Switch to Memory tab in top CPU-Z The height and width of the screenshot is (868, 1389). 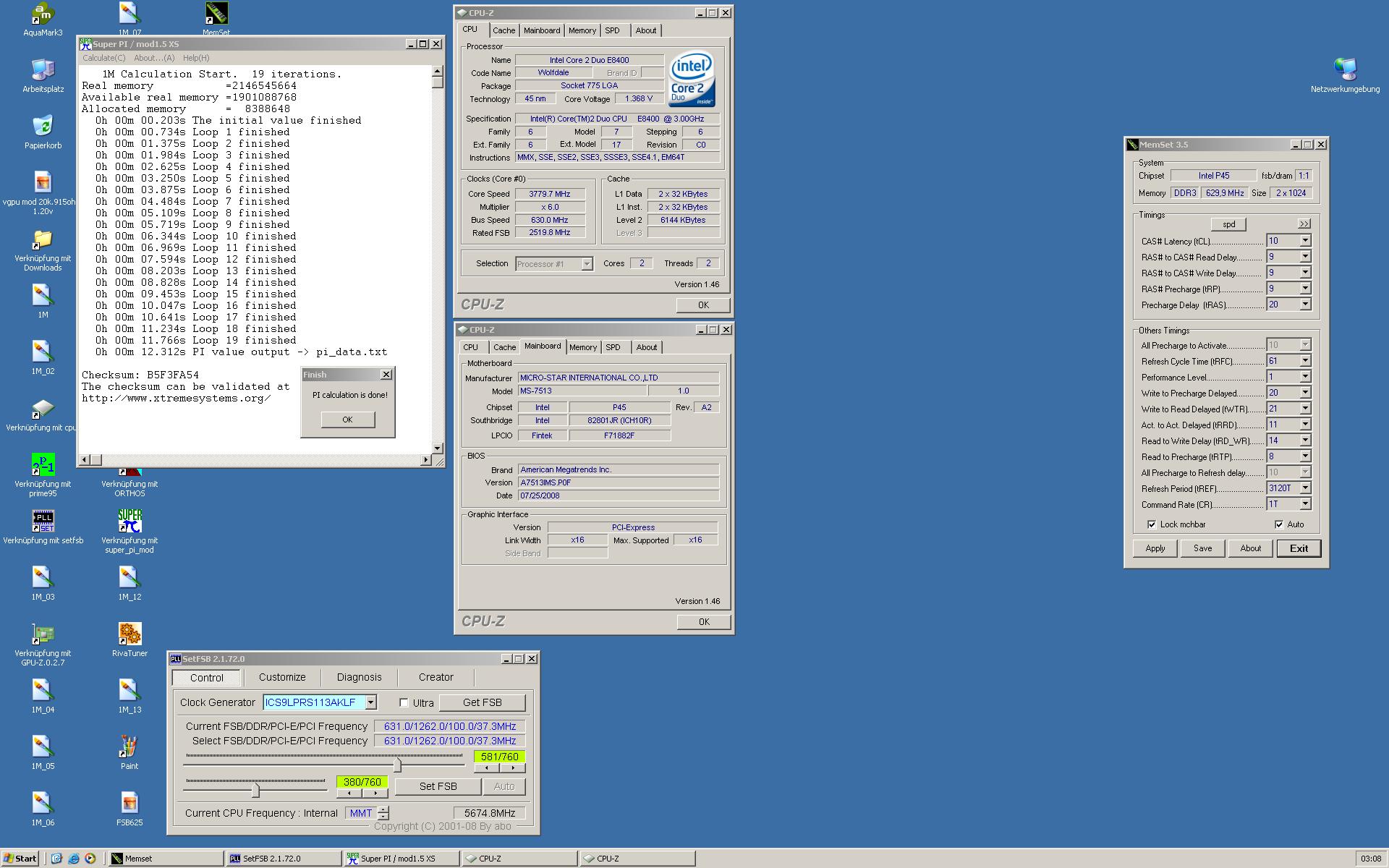pyautogui.click(x=582, y=30)
